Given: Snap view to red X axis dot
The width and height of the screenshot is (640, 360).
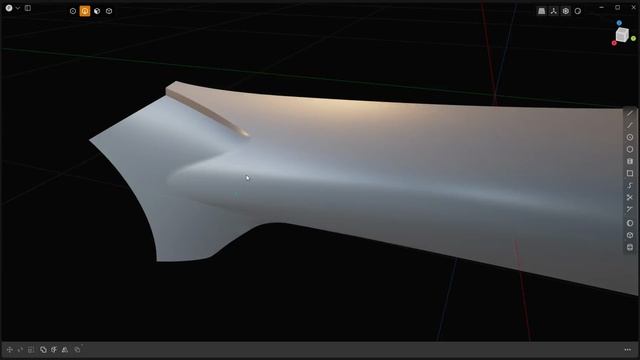Looking at the screenshot, I should pyautogui.click(x=614, y=43).
